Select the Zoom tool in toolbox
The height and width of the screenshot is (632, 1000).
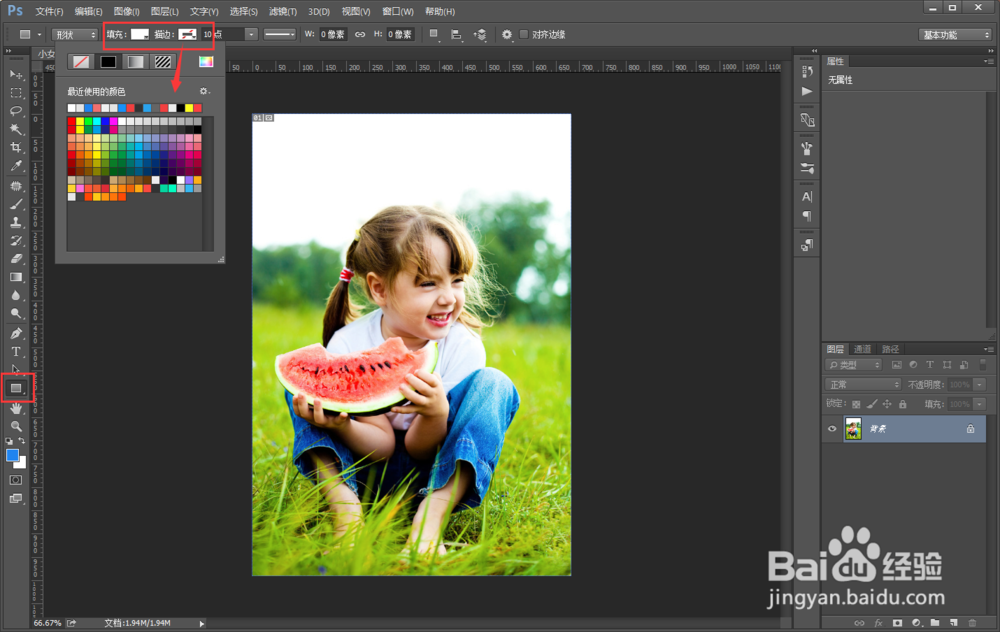16,426
